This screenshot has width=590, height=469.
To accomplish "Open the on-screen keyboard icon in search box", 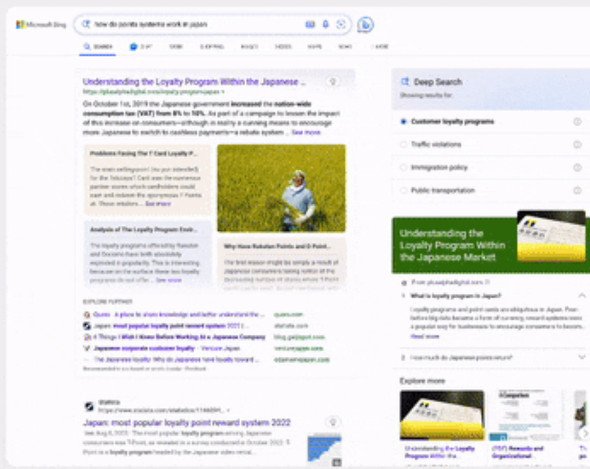I will tap(310, 24).
